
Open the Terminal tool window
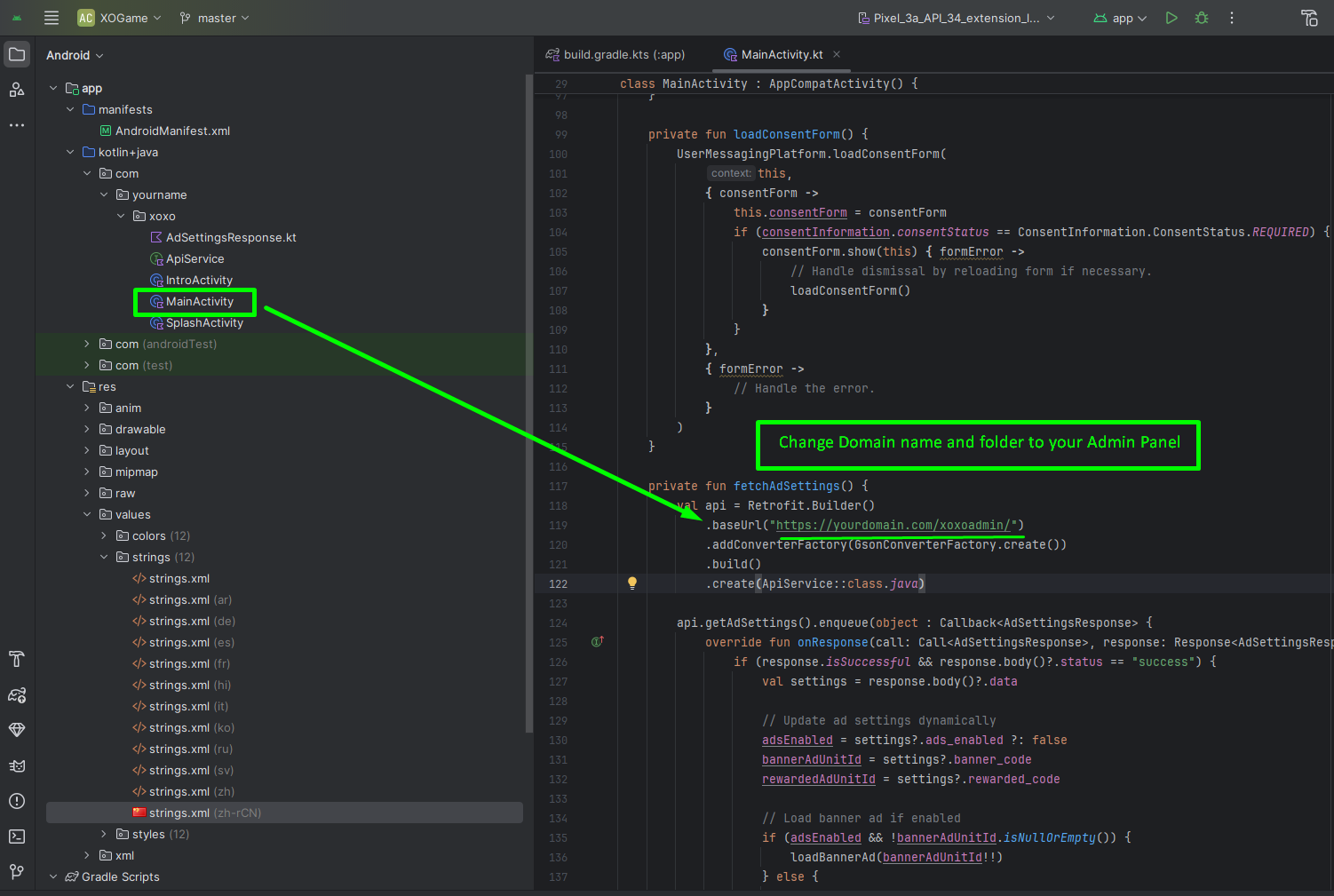coord(17,837)
